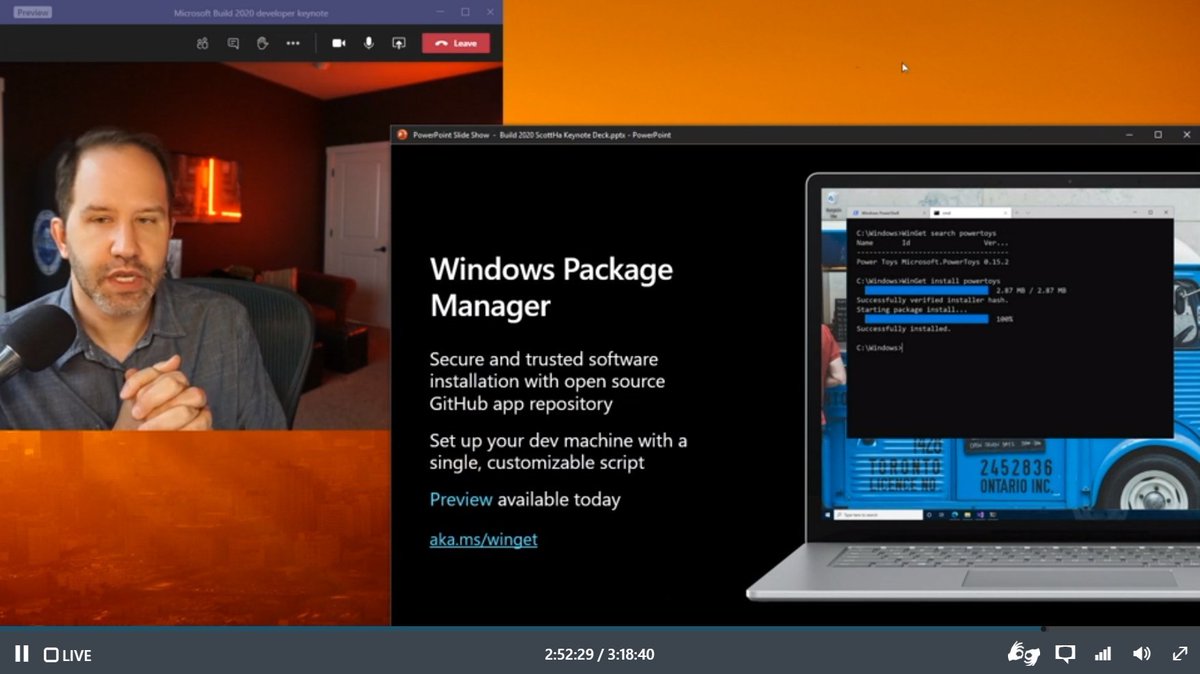Open the live stream chat
The image size is (1200, 674).
pyautogui.click(x=1064, y=655)
